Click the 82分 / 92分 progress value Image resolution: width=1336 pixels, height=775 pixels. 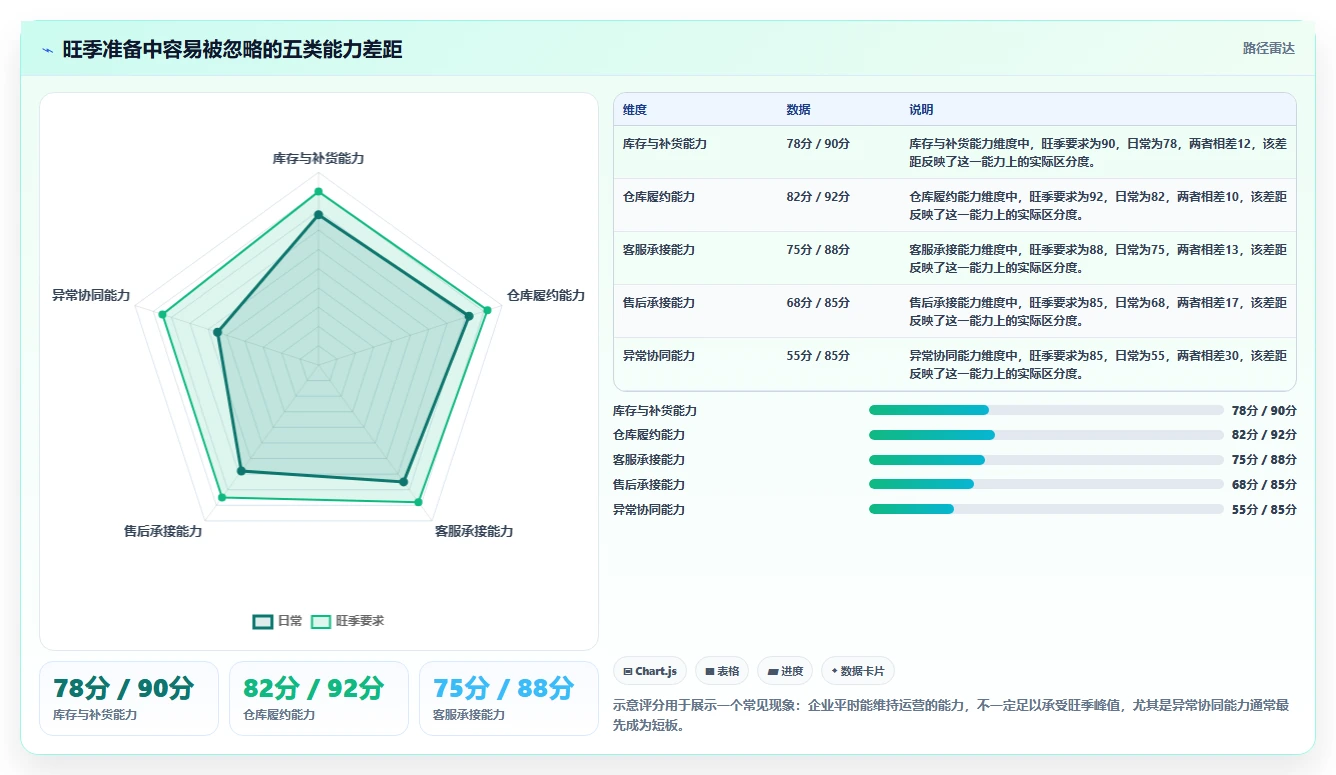click(1264, 435)
